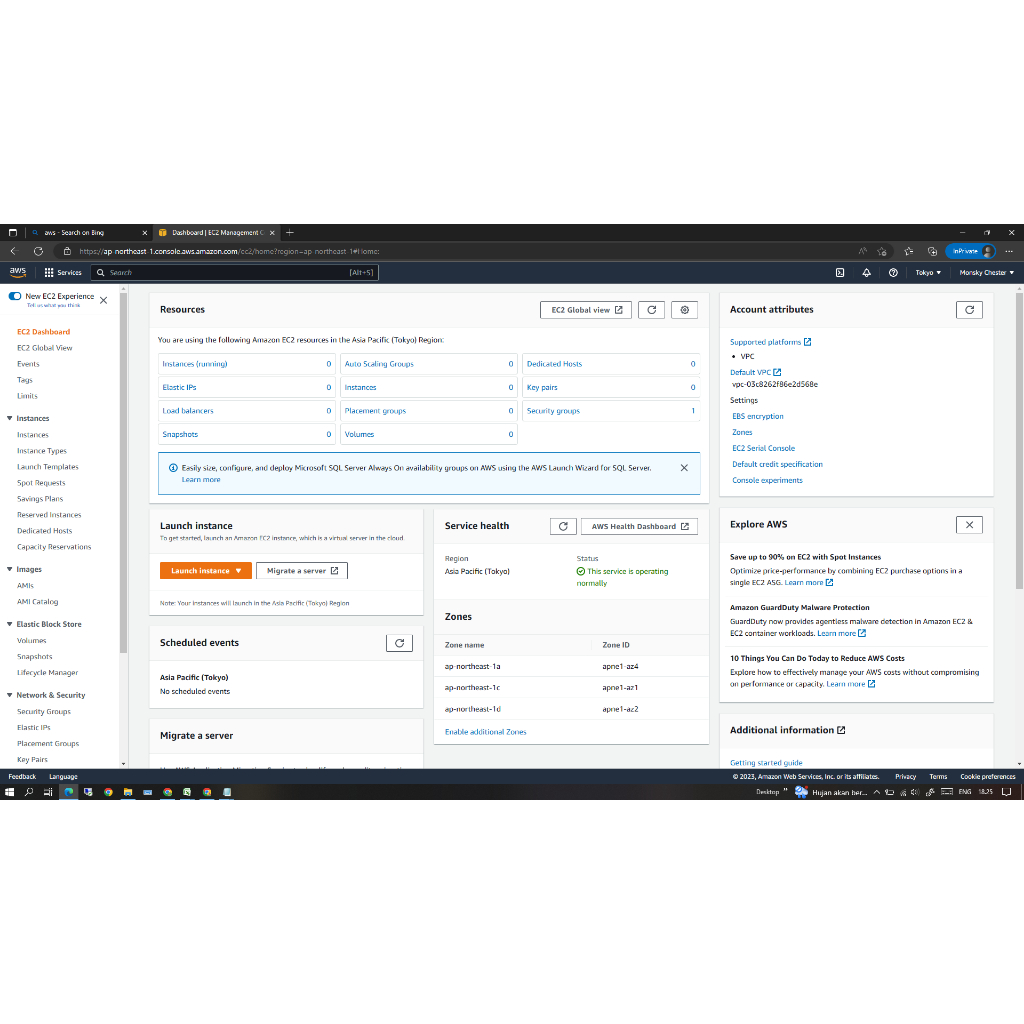
Task: Open EC2 Serial Console link
Action: 763,449
